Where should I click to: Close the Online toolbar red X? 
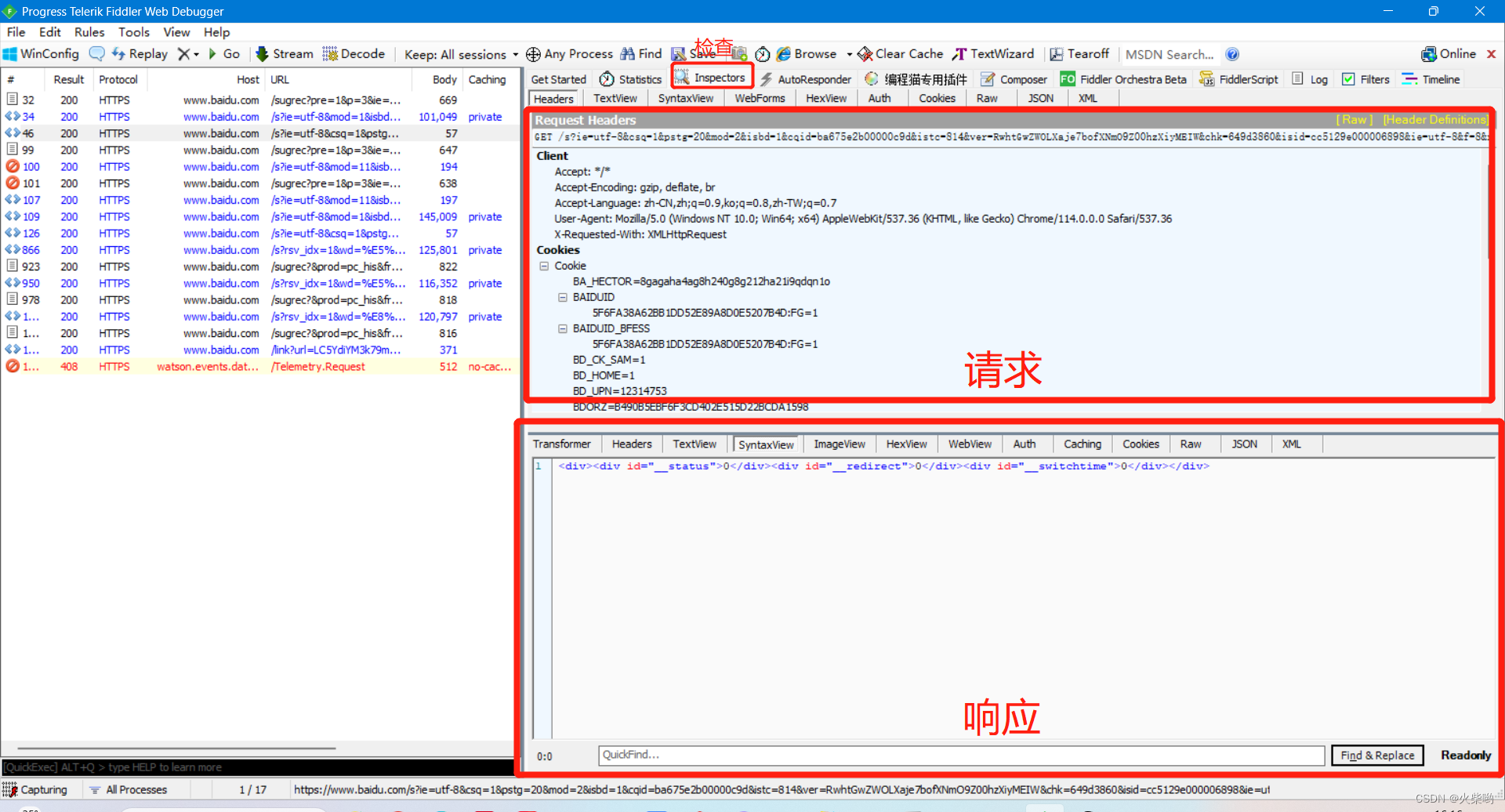pos(1491,54)
